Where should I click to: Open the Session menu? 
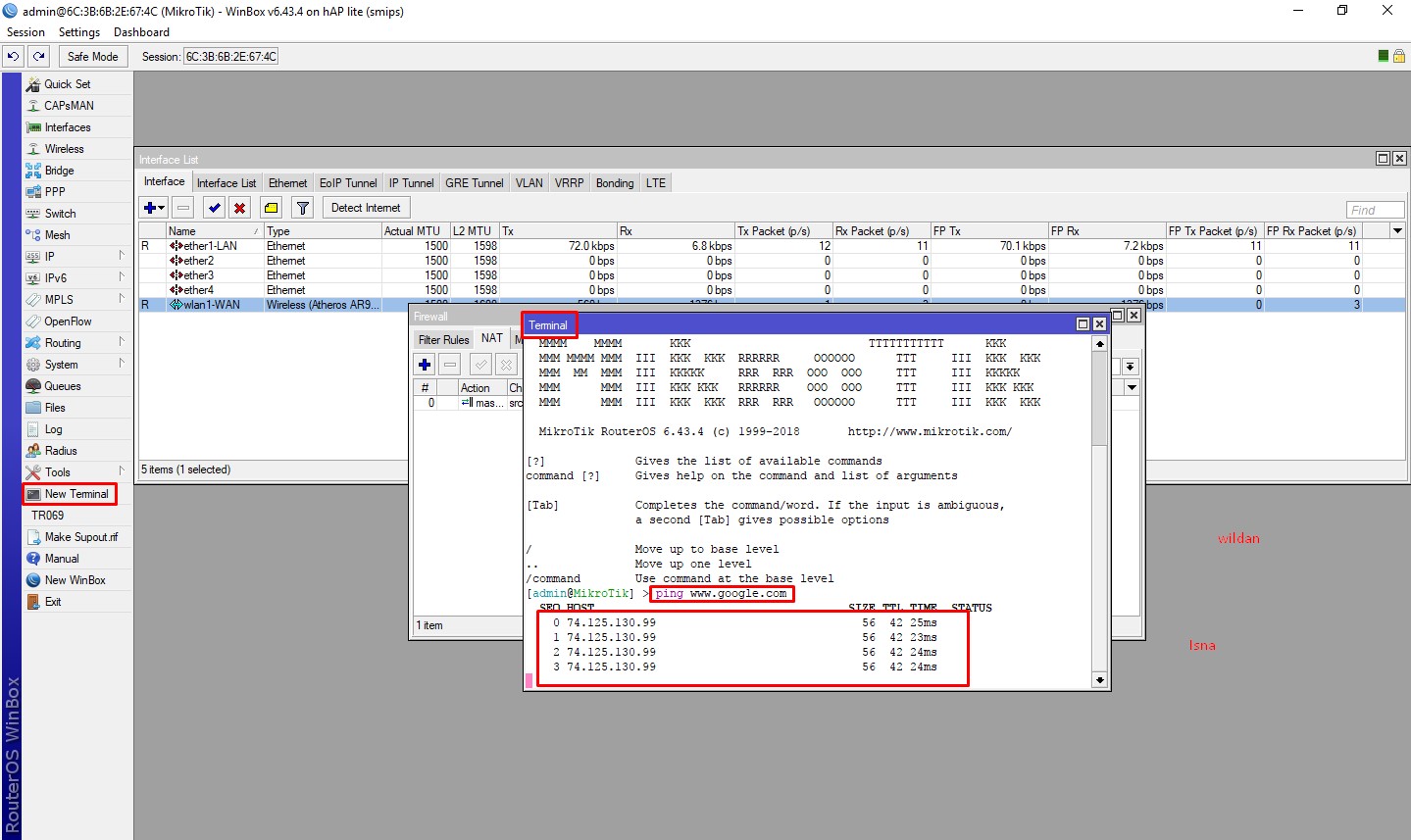(25, 32)
